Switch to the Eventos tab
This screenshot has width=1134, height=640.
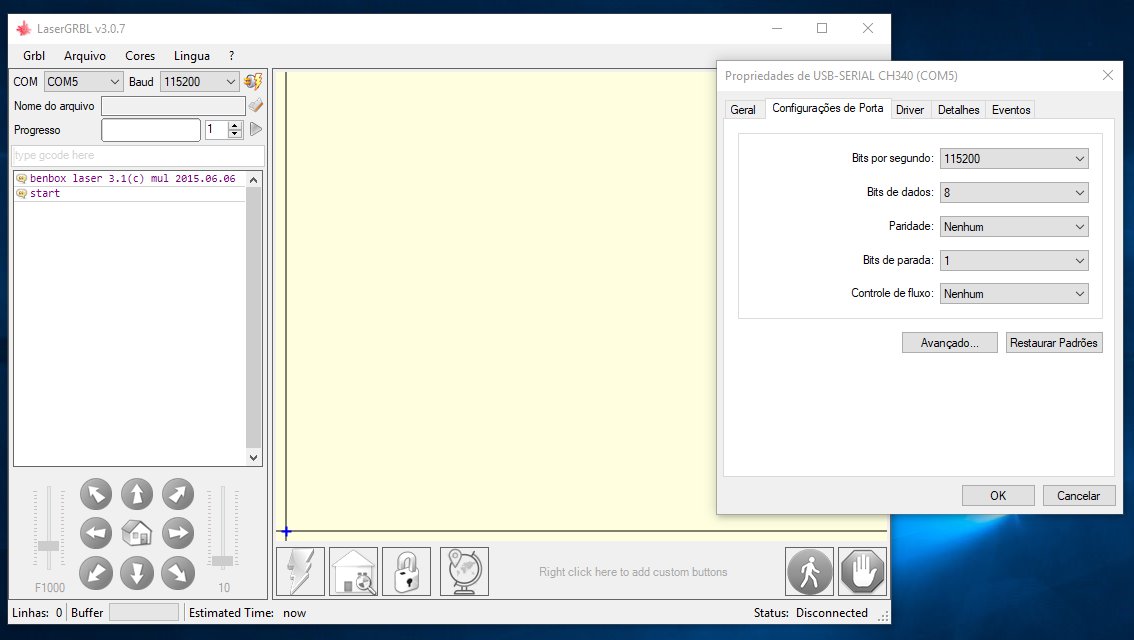pyautogui.click(x=1010, y=110)
